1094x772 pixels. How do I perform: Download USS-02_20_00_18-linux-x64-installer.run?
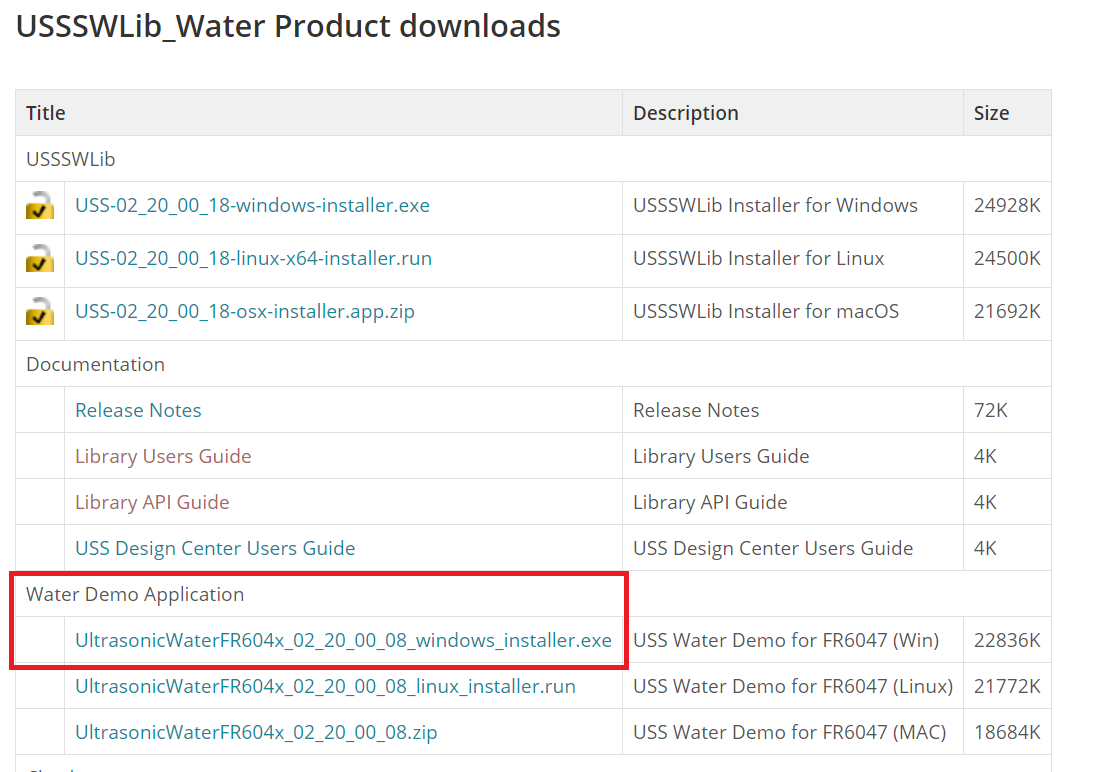coord(253,258)
